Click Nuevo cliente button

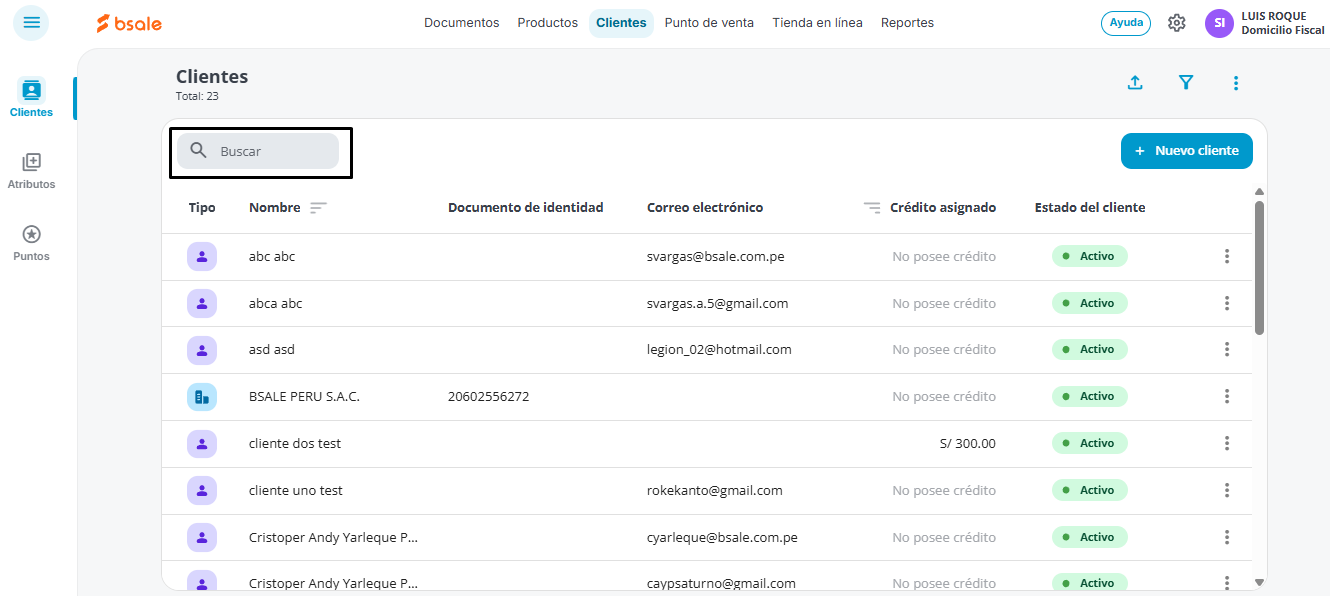coord(1187,151)
